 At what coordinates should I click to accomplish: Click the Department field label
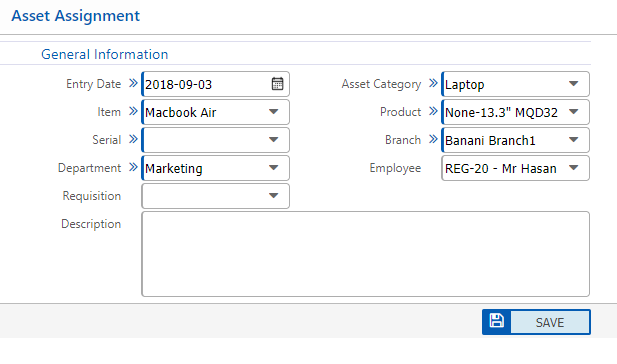89,168
